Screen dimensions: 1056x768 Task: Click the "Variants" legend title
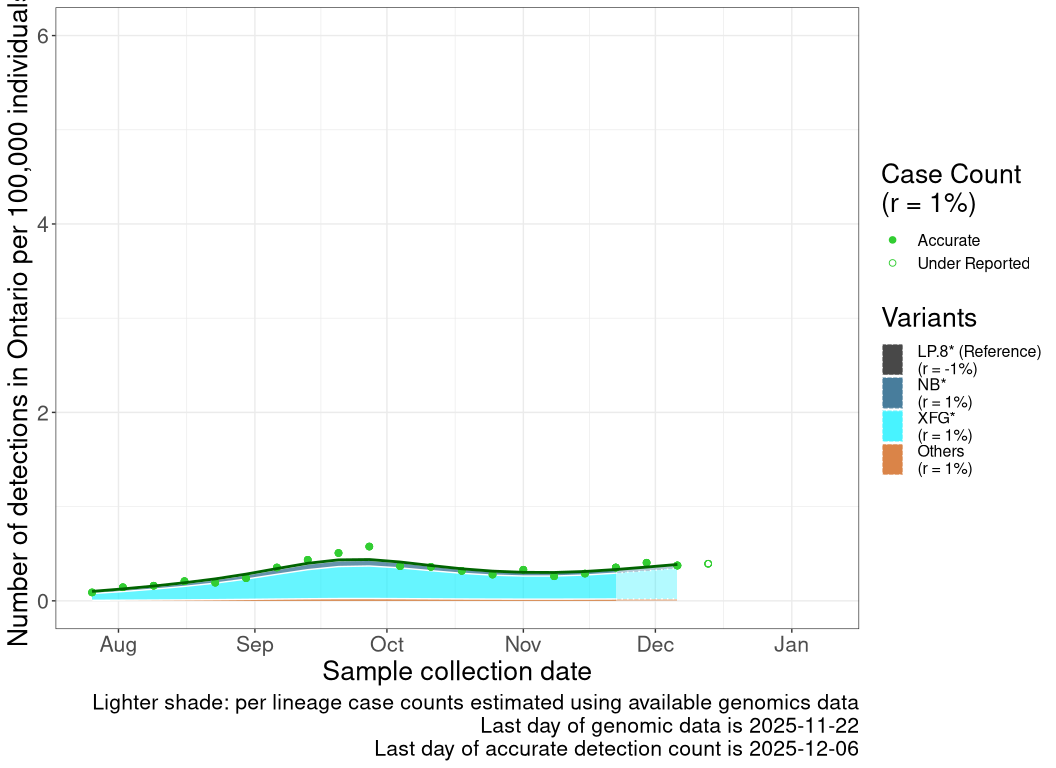pos(928,317)
